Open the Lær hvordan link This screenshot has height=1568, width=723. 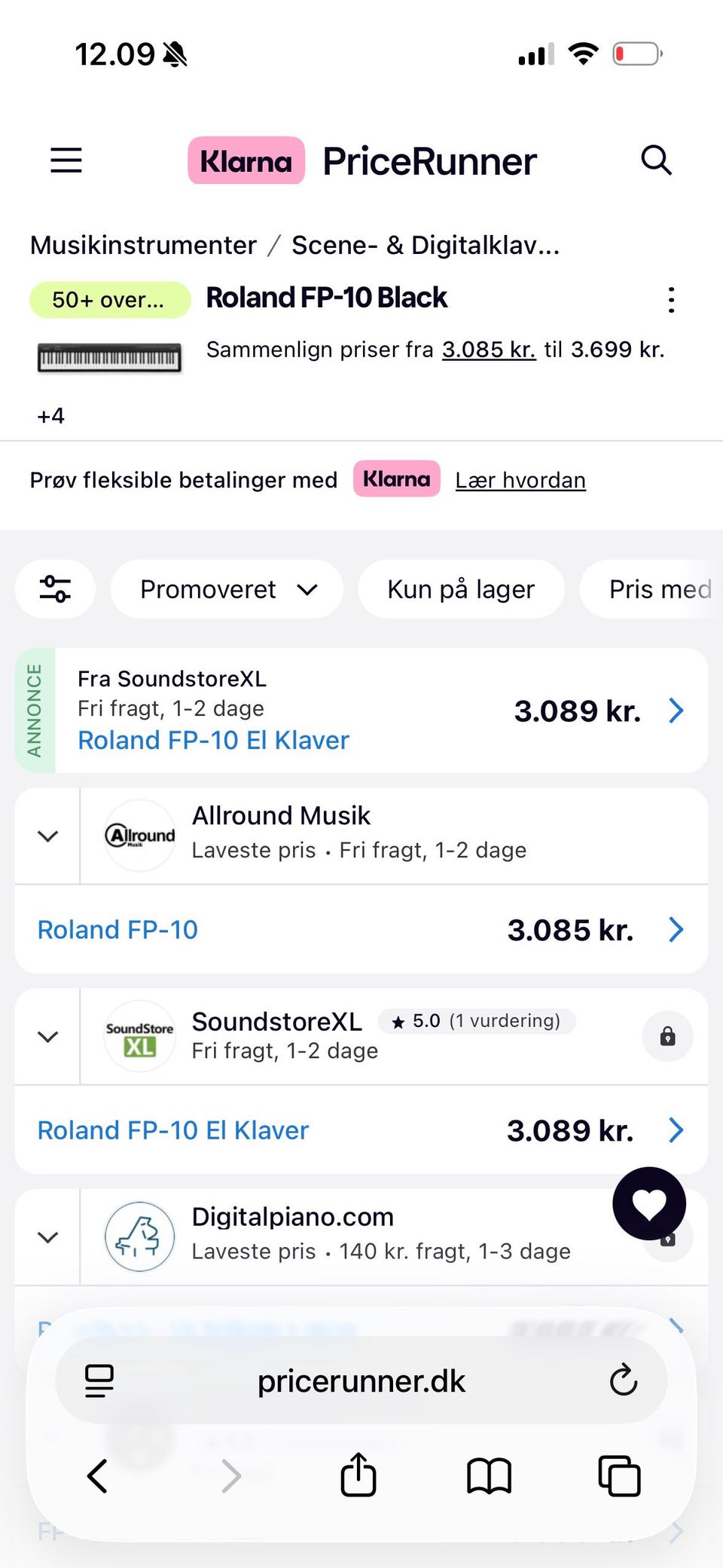click(520, 480)
